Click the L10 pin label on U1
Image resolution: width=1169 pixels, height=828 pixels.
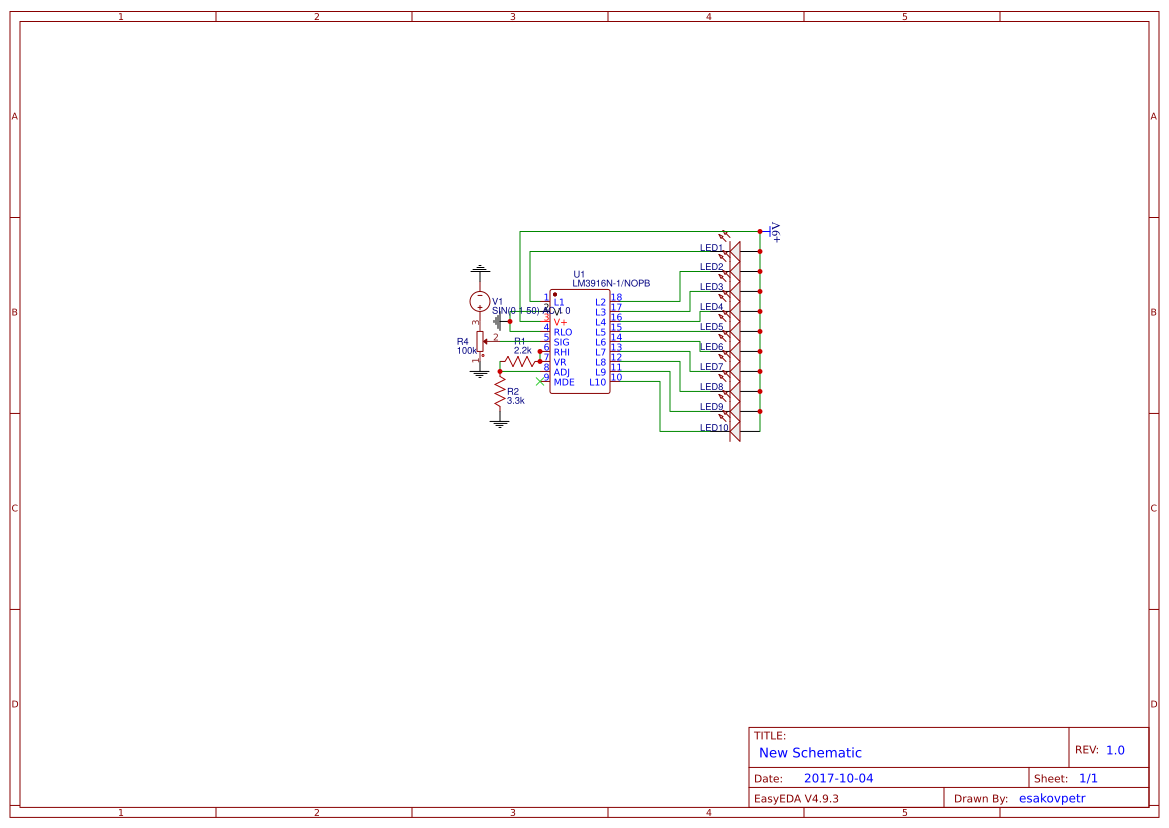click(x=597, y=382)
